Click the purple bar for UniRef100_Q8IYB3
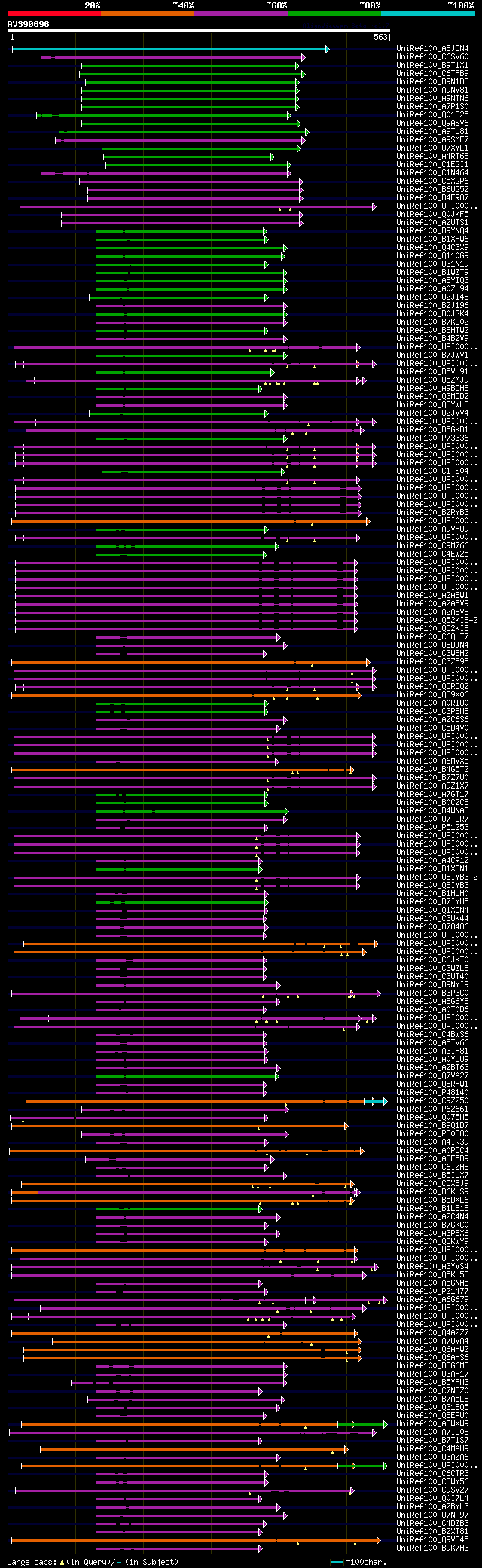Viewport: 482px width, 1568px height. (x=187, y=886)
